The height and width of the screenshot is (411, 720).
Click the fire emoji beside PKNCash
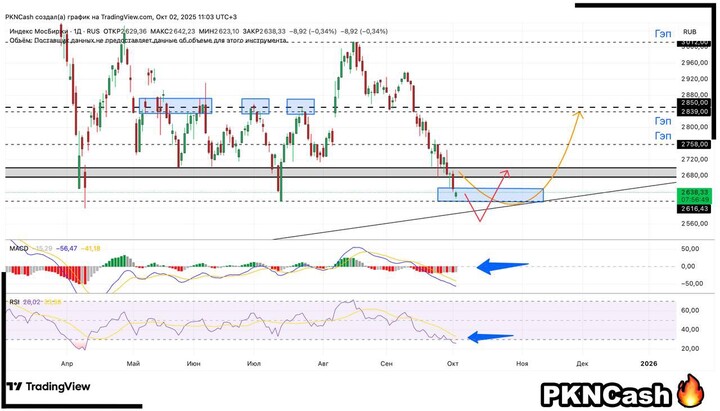pos(691,389)
